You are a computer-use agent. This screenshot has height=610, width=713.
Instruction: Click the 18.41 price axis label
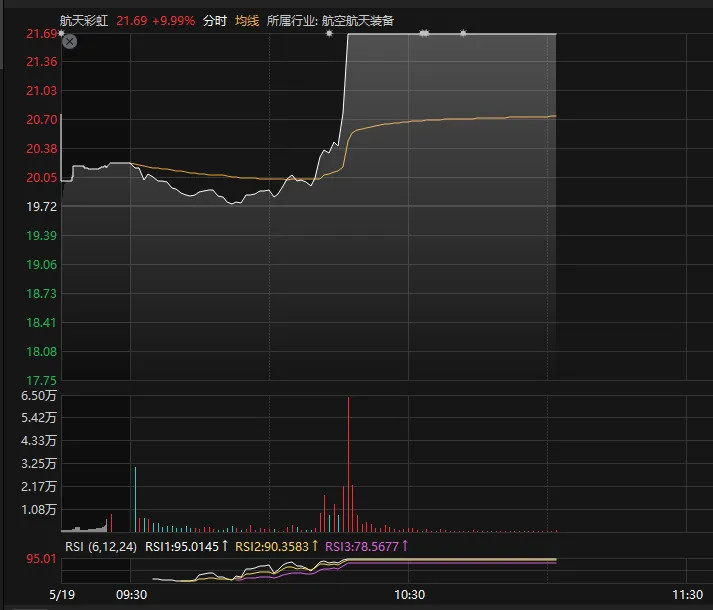point(42,323)
